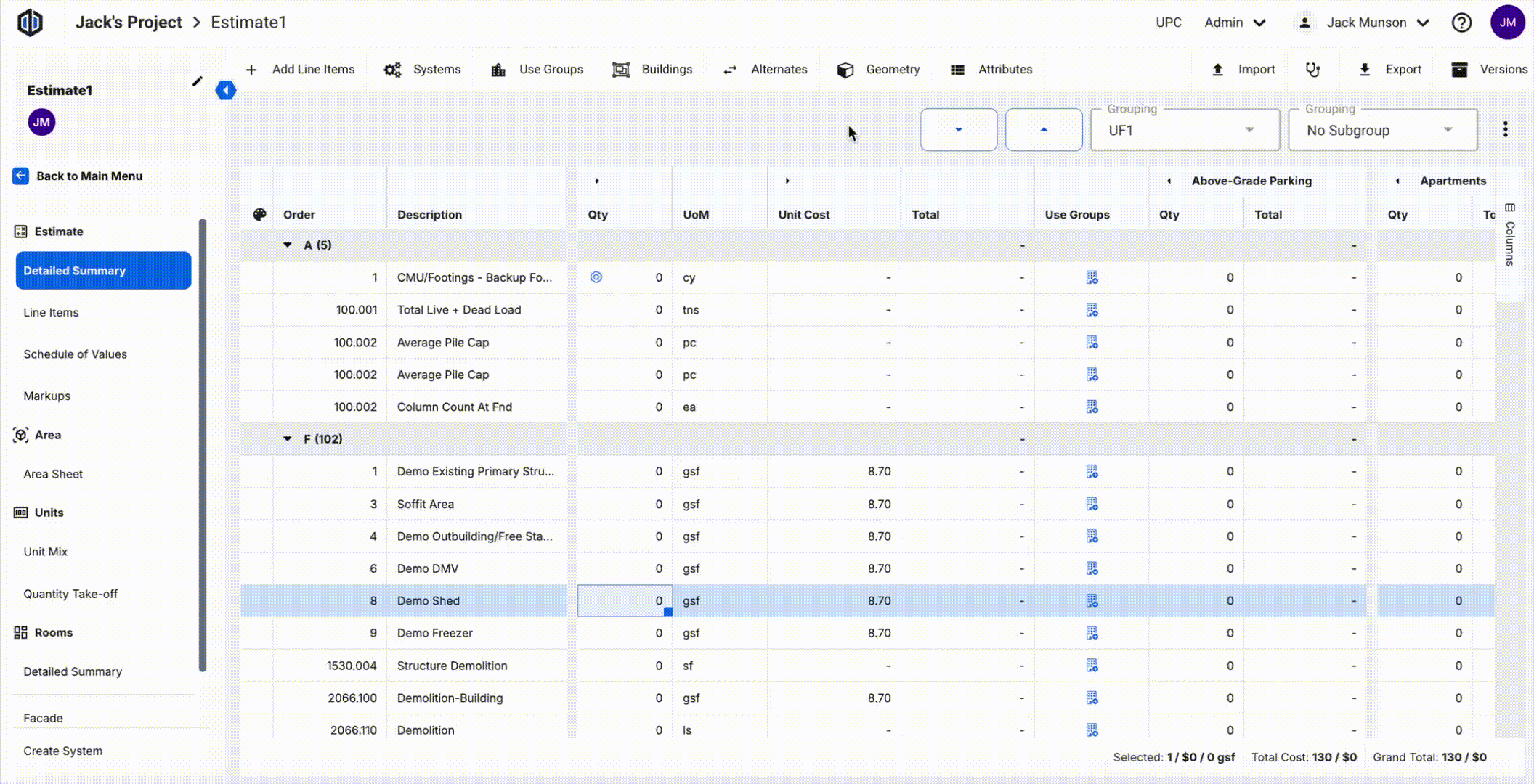
Task: Click the color palette icon in table header
Action: click(x=259, y=214)
